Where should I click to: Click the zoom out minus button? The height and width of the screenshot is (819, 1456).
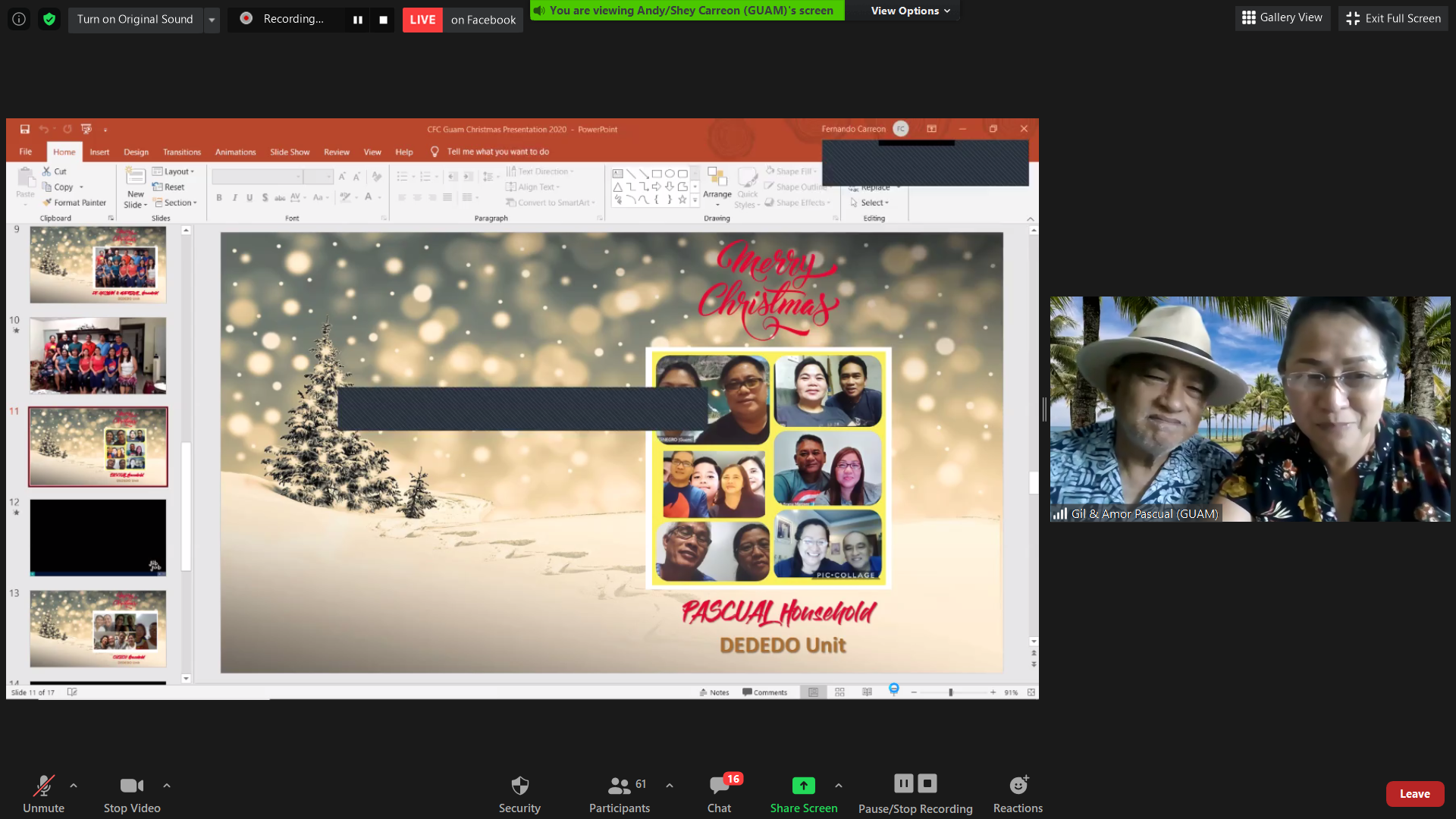coord(914,692)
